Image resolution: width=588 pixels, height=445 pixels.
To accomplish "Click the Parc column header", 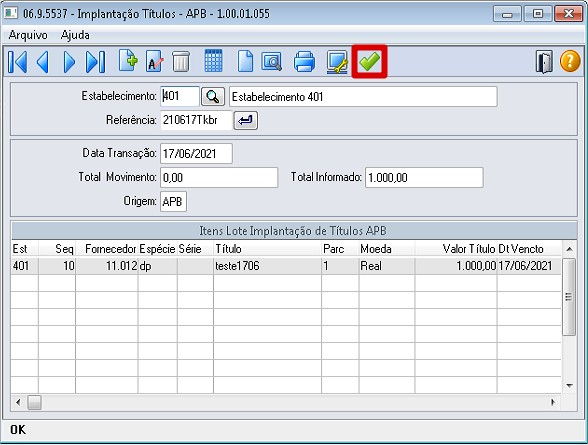I will tap(340, 249).
